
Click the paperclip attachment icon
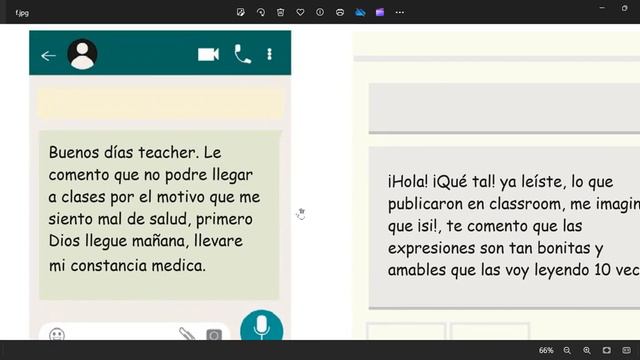click(x=187, y=334)
